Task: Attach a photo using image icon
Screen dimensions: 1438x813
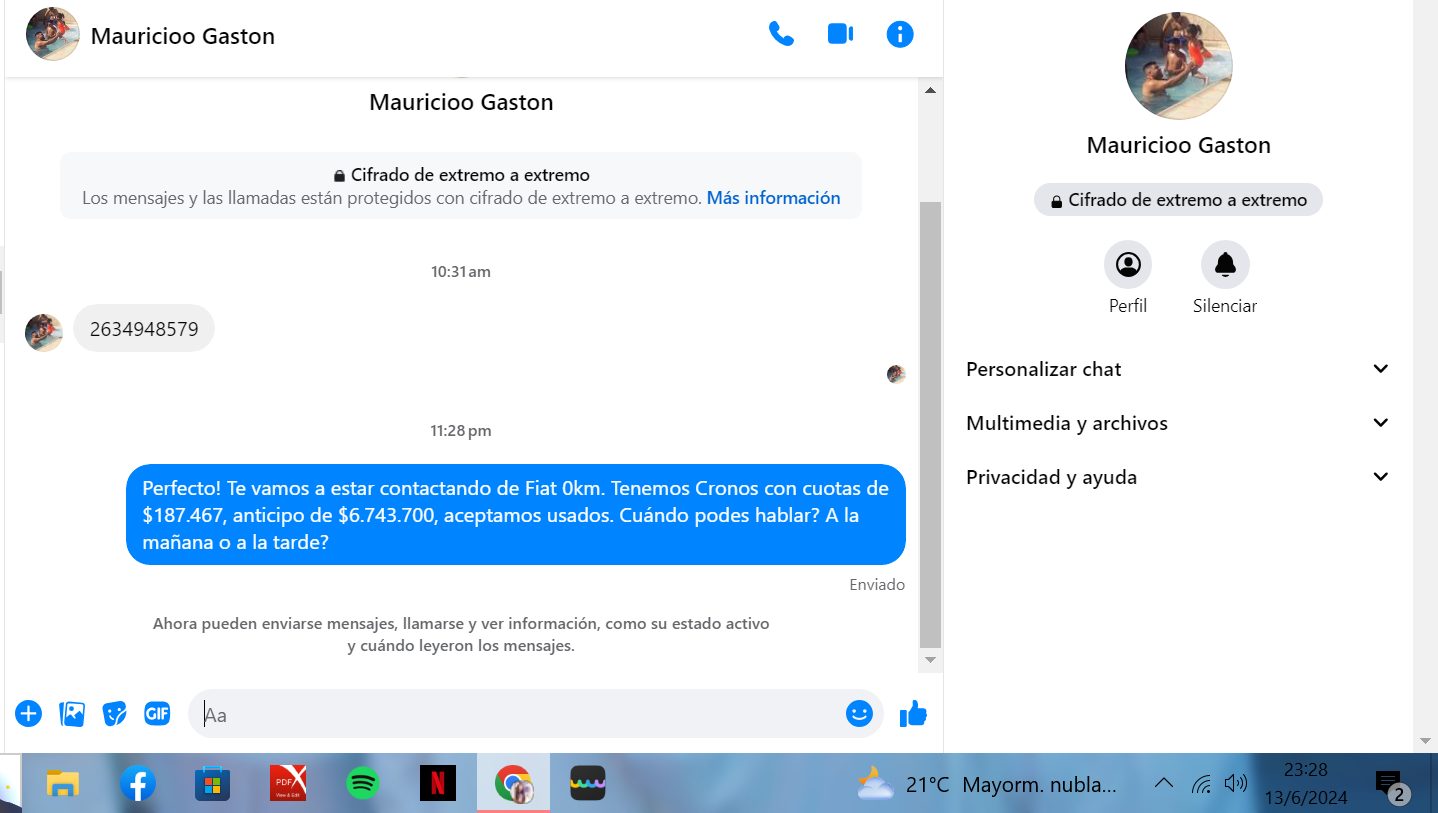Action: pos(72,713)
